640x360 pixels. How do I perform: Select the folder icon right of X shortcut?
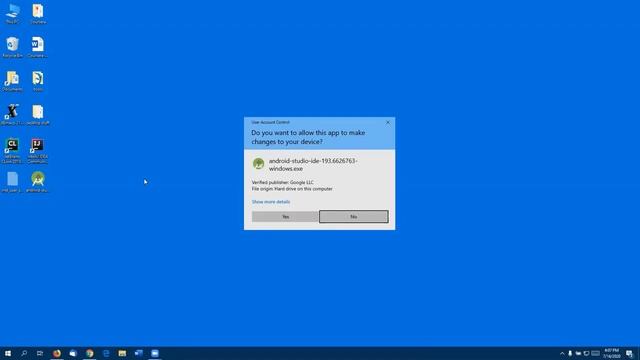pyautogui.click(x=38, y=114)
